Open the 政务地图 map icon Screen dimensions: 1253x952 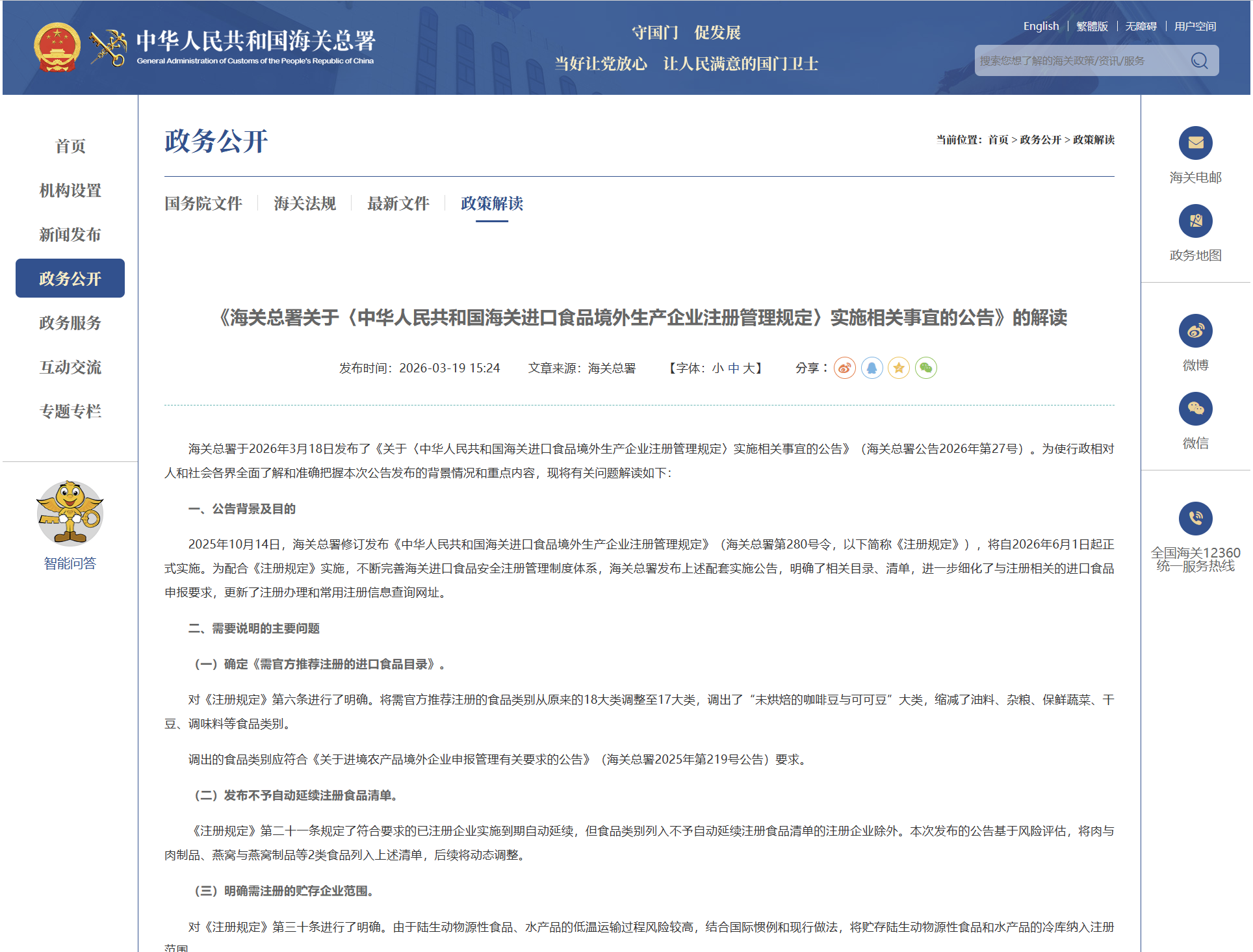click(1195, 221)
